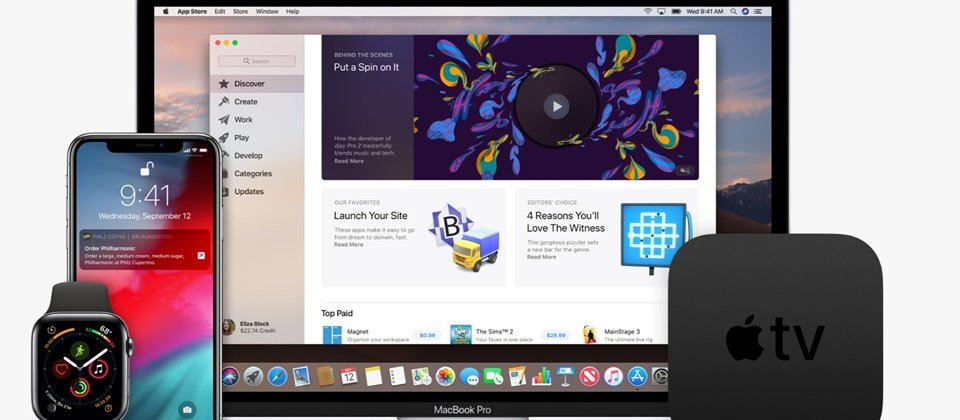Open MainStage 3 app icon

click(x=590, y=334)
